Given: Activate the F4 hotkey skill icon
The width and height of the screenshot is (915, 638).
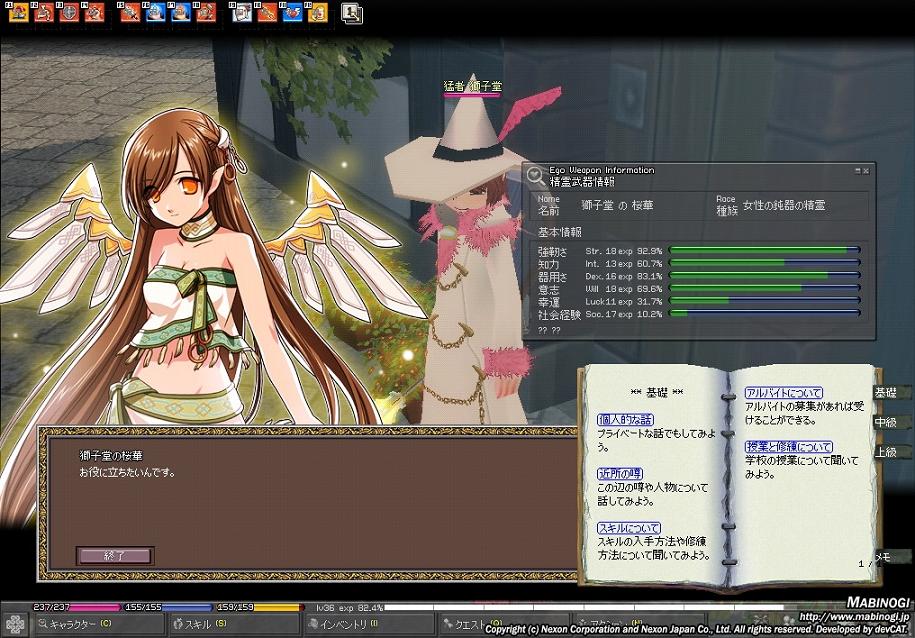Looking at the screenshot, I should 95,12.
